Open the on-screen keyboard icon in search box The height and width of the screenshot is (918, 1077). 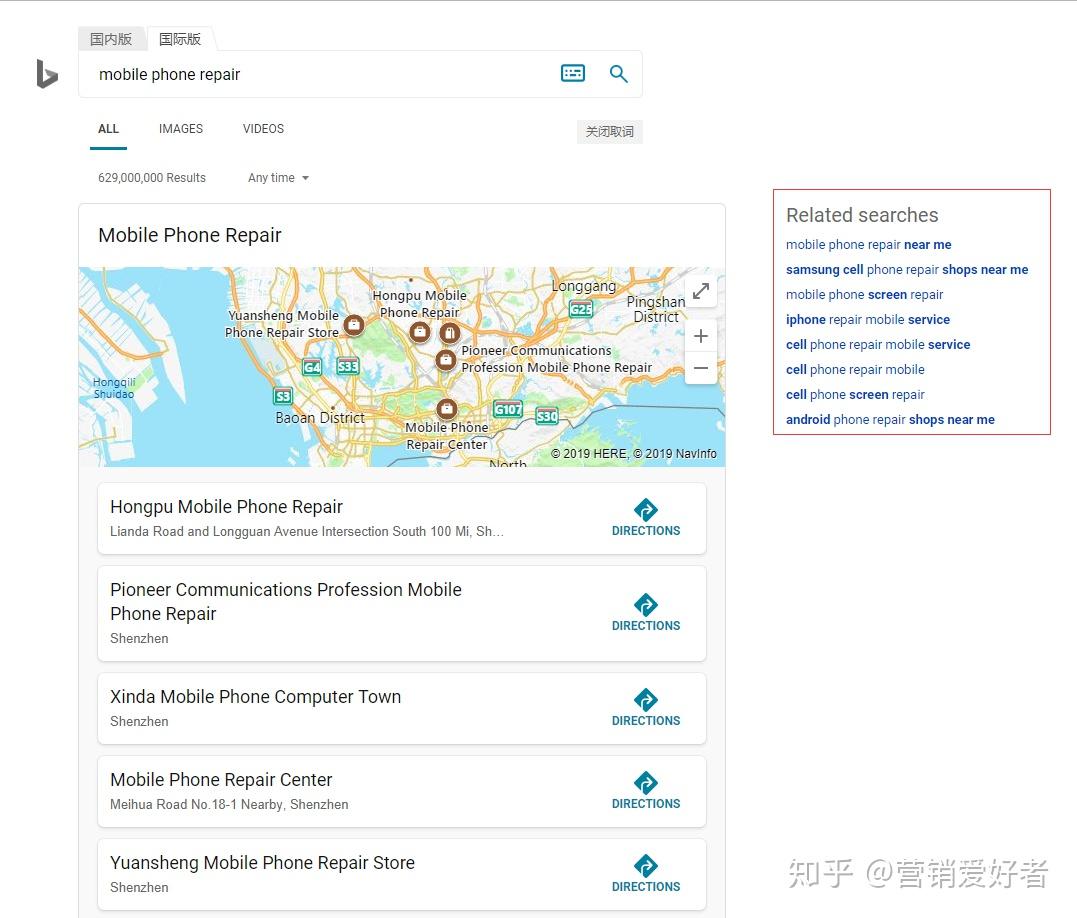573,73
